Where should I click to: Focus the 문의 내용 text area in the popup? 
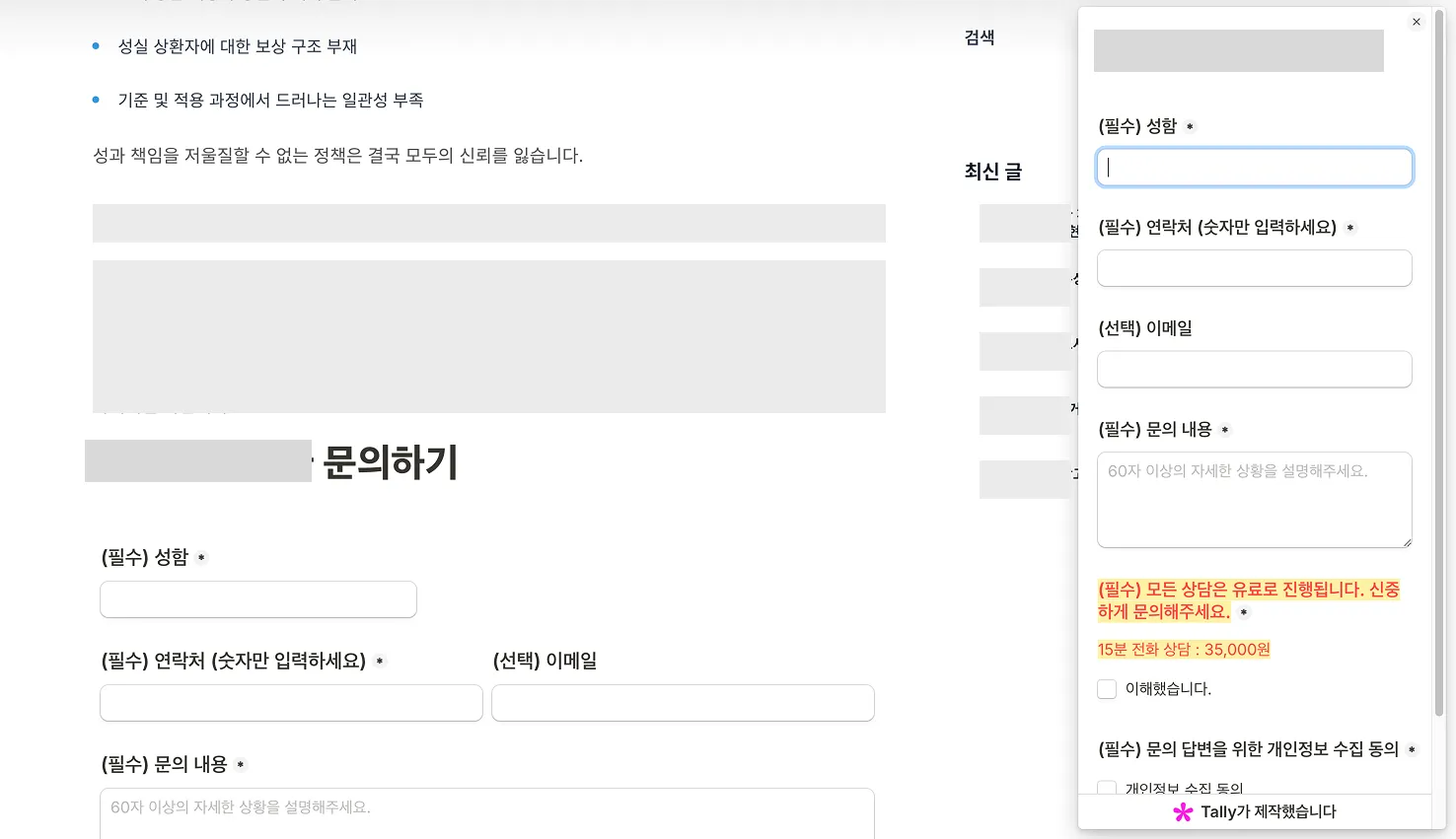(x=1254, y=498)
